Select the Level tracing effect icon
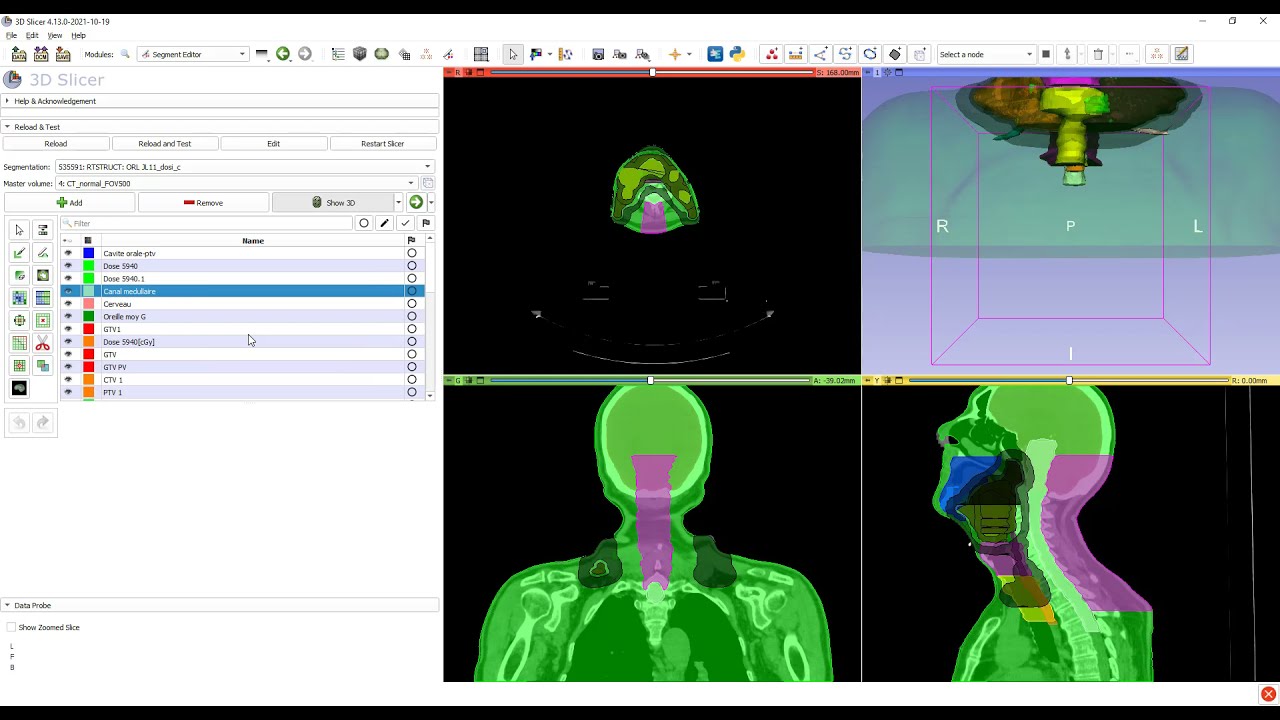This screenshot has width=1280, height=720. 42,276
